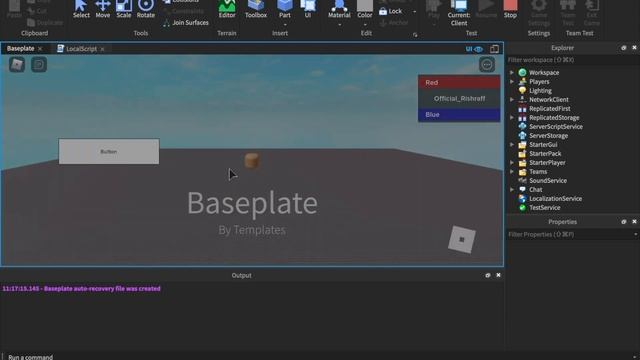Close the LocalScript tab
Screen dimensions: 640x360
102,49
